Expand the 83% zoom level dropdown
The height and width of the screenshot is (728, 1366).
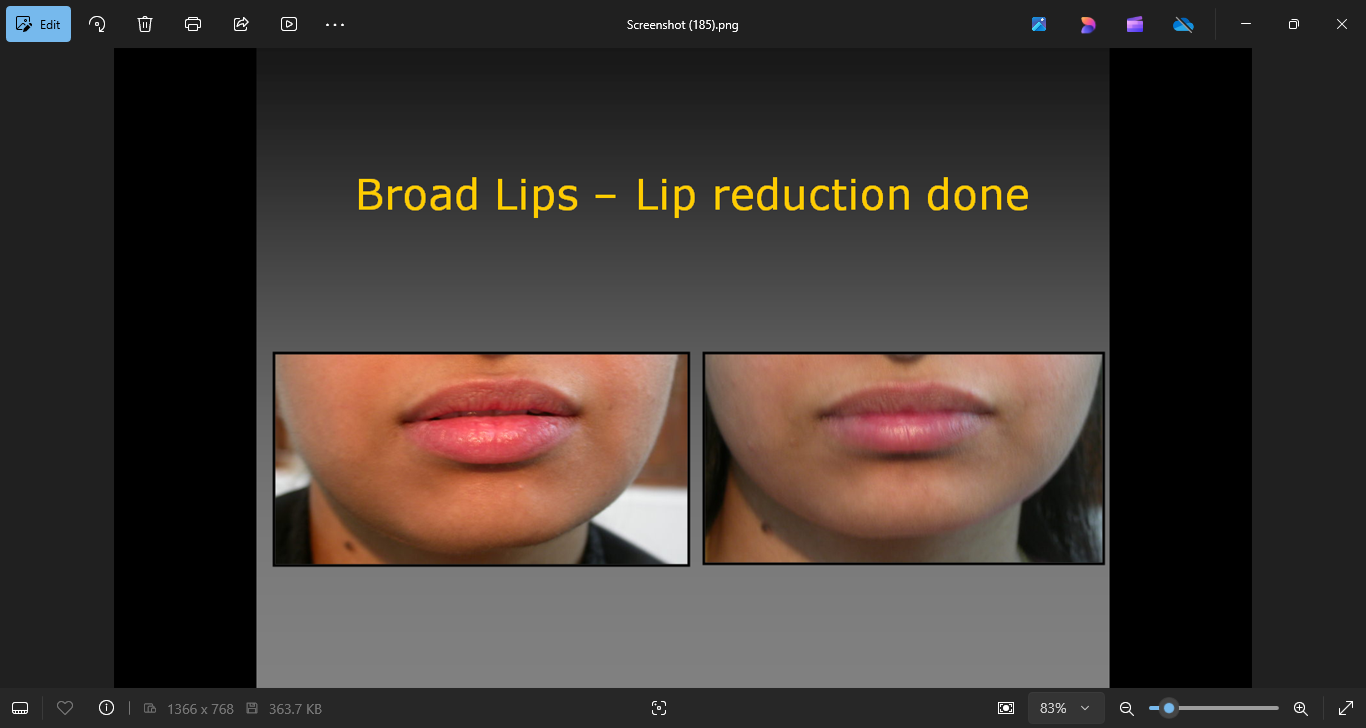1066,708
